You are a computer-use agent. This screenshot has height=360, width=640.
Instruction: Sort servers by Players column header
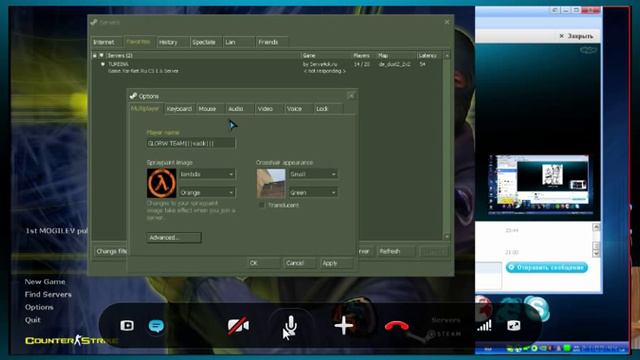click(x=364, y=56)
